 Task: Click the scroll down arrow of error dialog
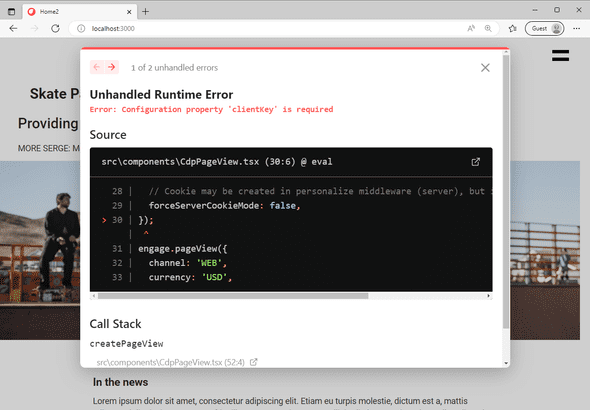506,363
